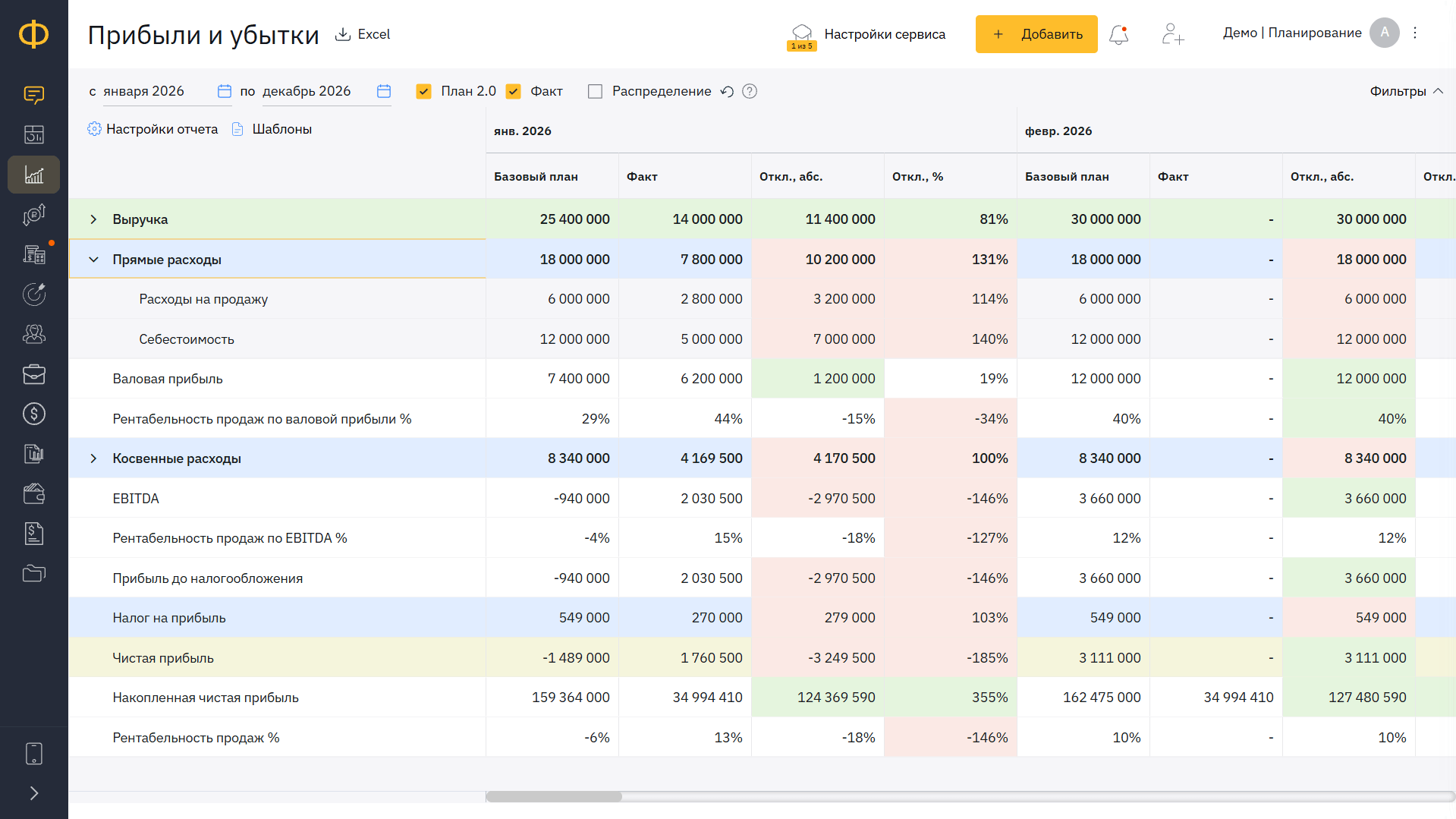
Task: Click the invite user icon
Action: (x=1172, y=34)
